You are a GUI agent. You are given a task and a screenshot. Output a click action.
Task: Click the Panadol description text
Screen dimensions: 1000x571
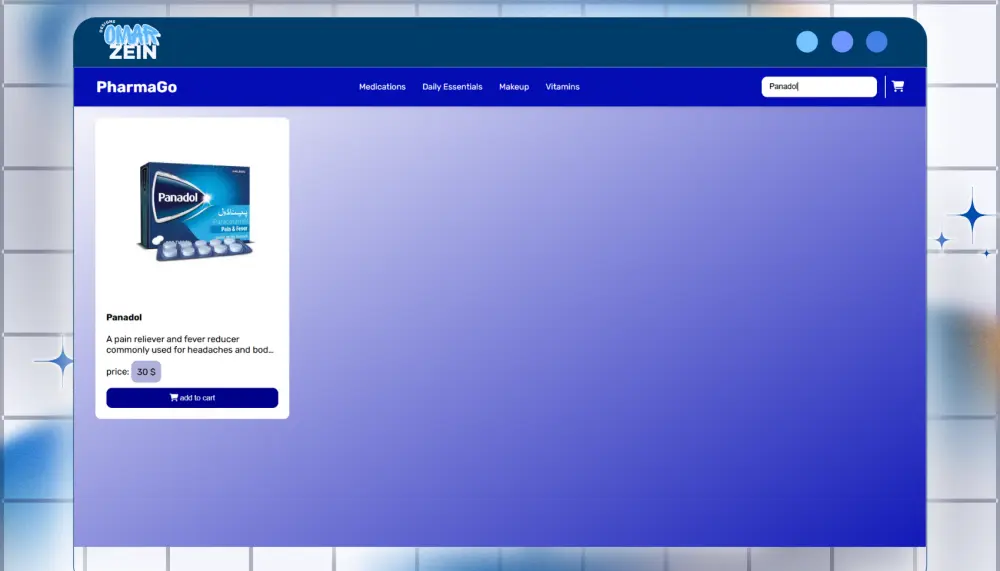(190, 345)
